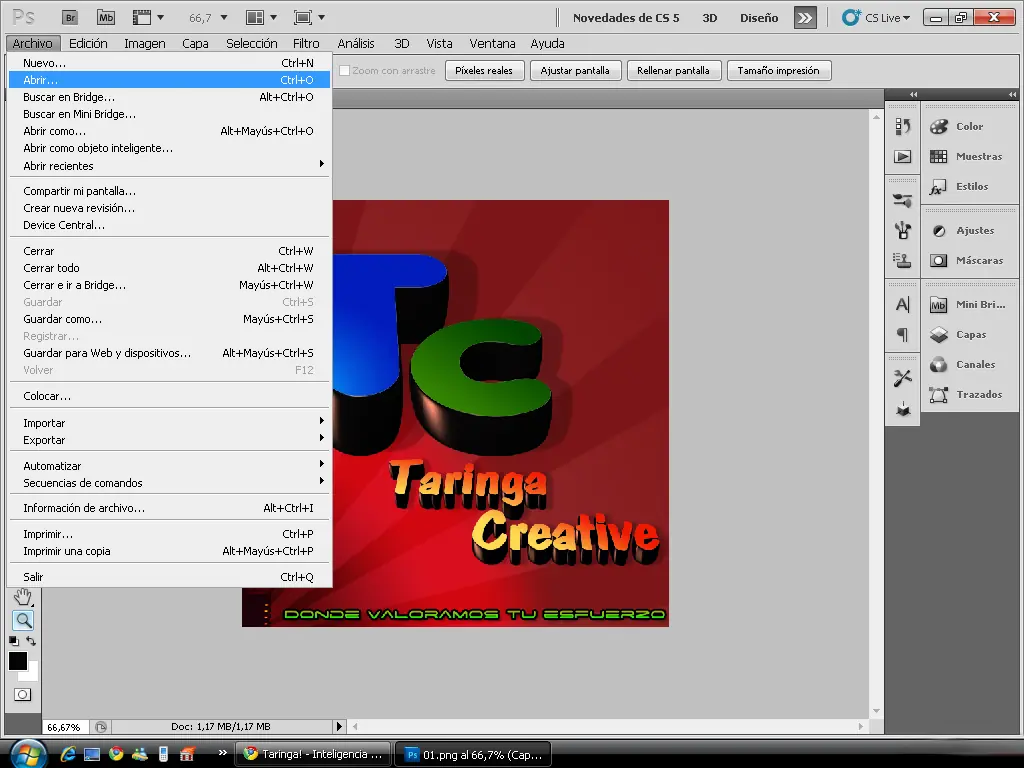The height and width of the screenshot is (768, 1024).
Task: Open the Ajustes panel icon
Action: [938, 231]
